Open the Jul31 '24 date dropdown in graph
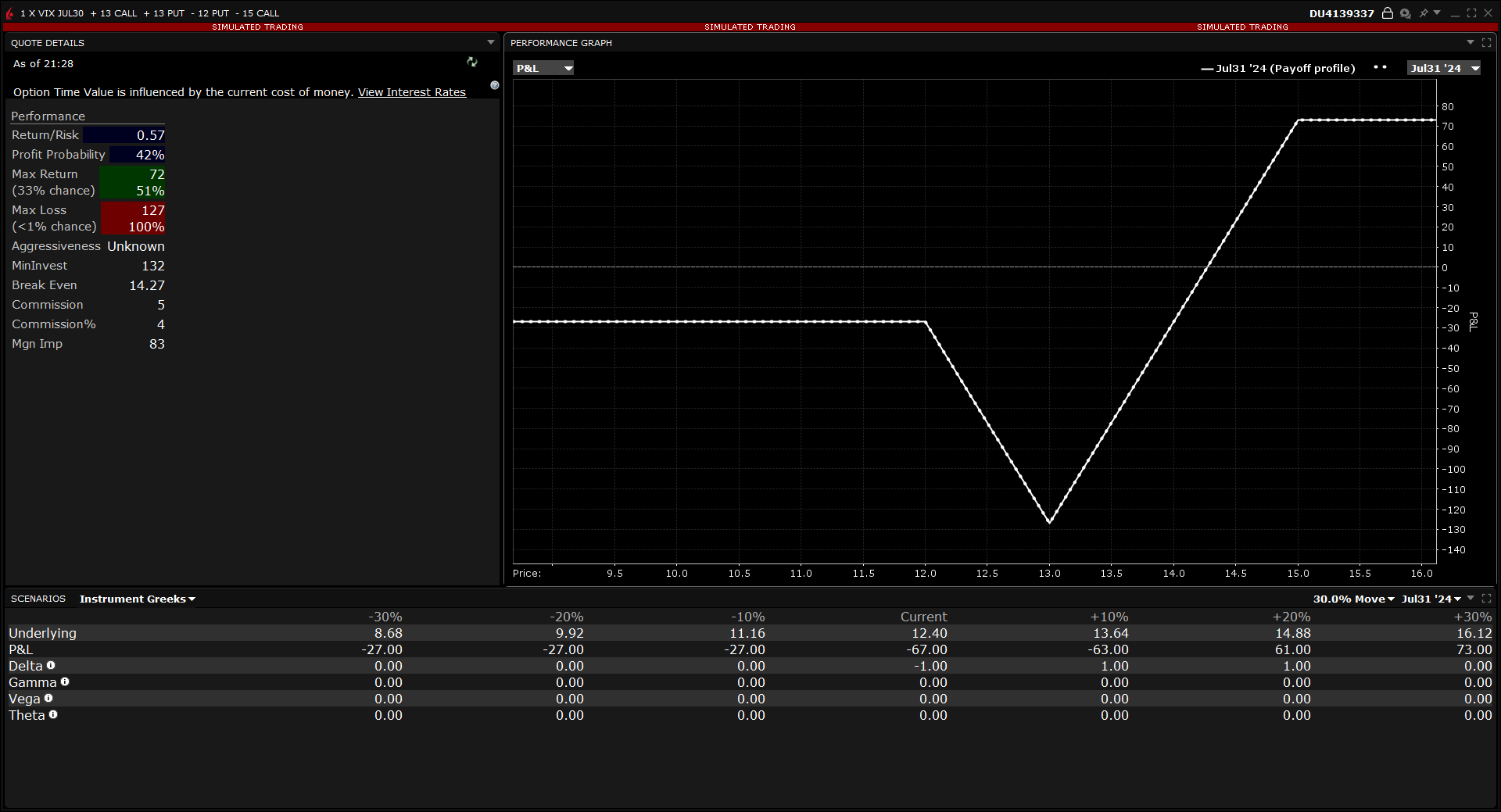Viewport: 1501px width, 812px height. pyautogui.click(x=1443, y=69)
